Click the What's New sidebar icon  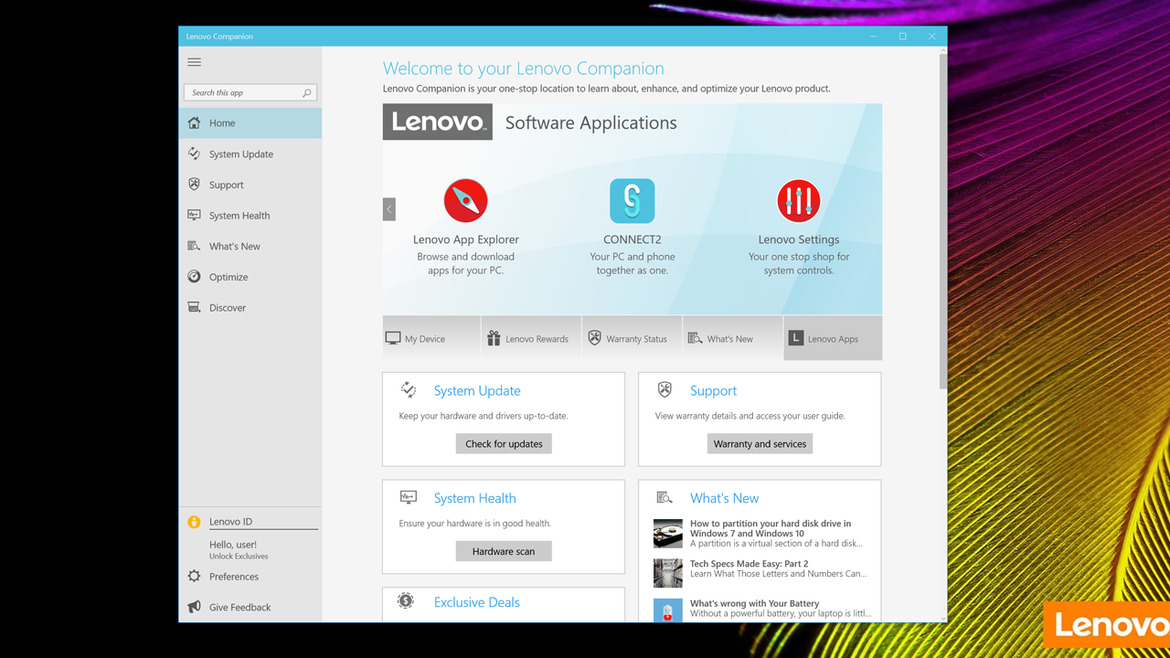(194, 245)
